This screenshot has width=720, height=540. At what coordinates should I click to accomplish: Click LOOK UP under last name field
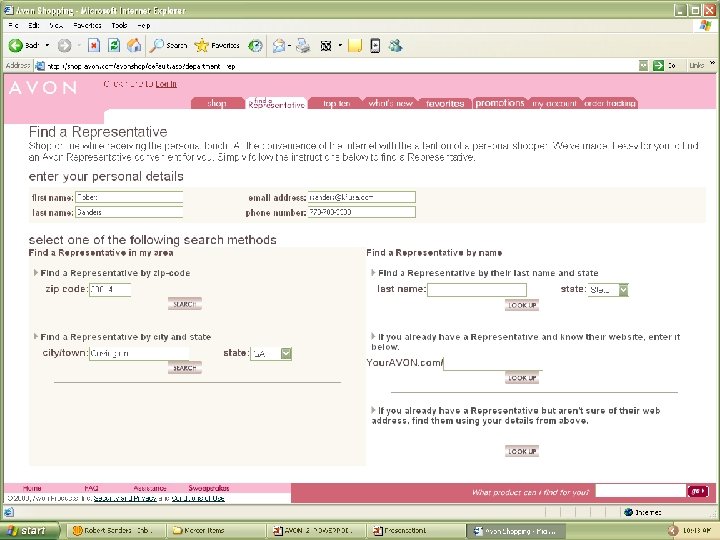click(x=522, y=305)
